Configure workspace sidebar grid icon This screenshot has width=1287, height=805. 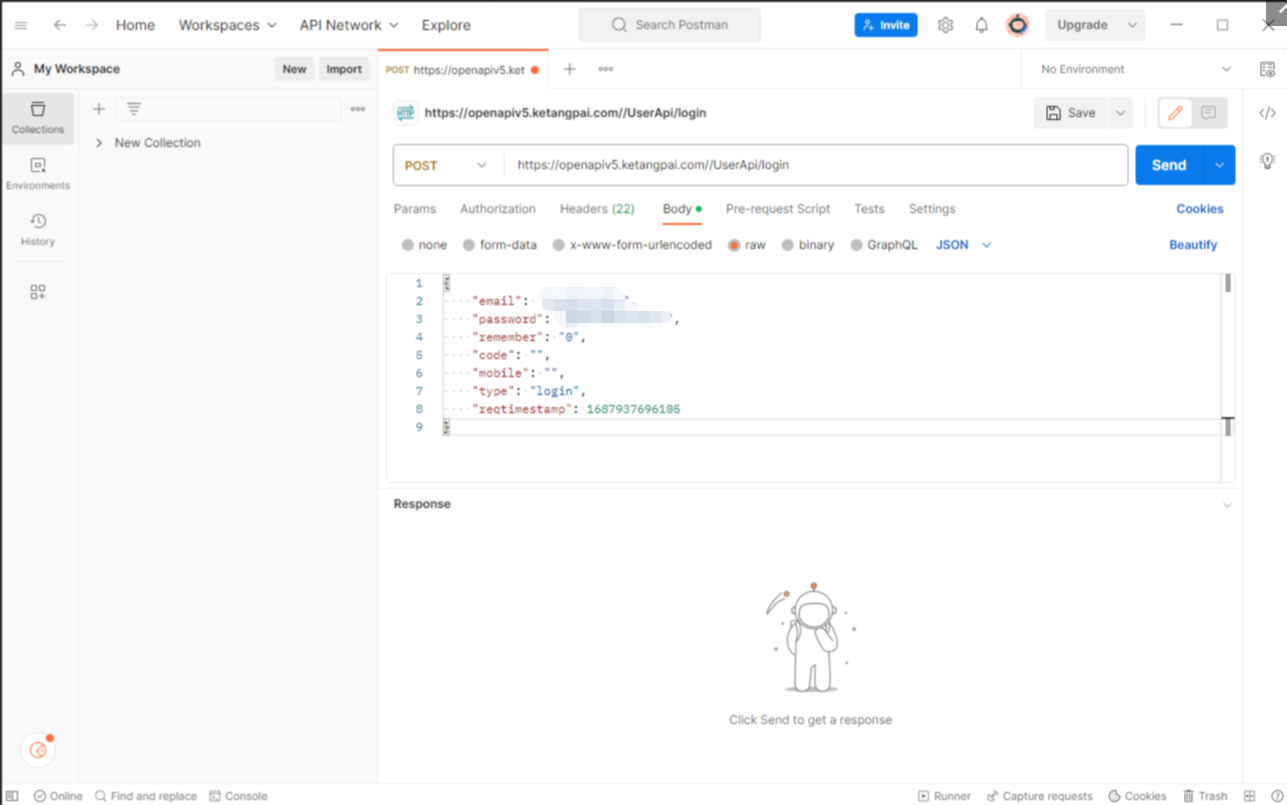pyautogui.click(x=38, y=292)
